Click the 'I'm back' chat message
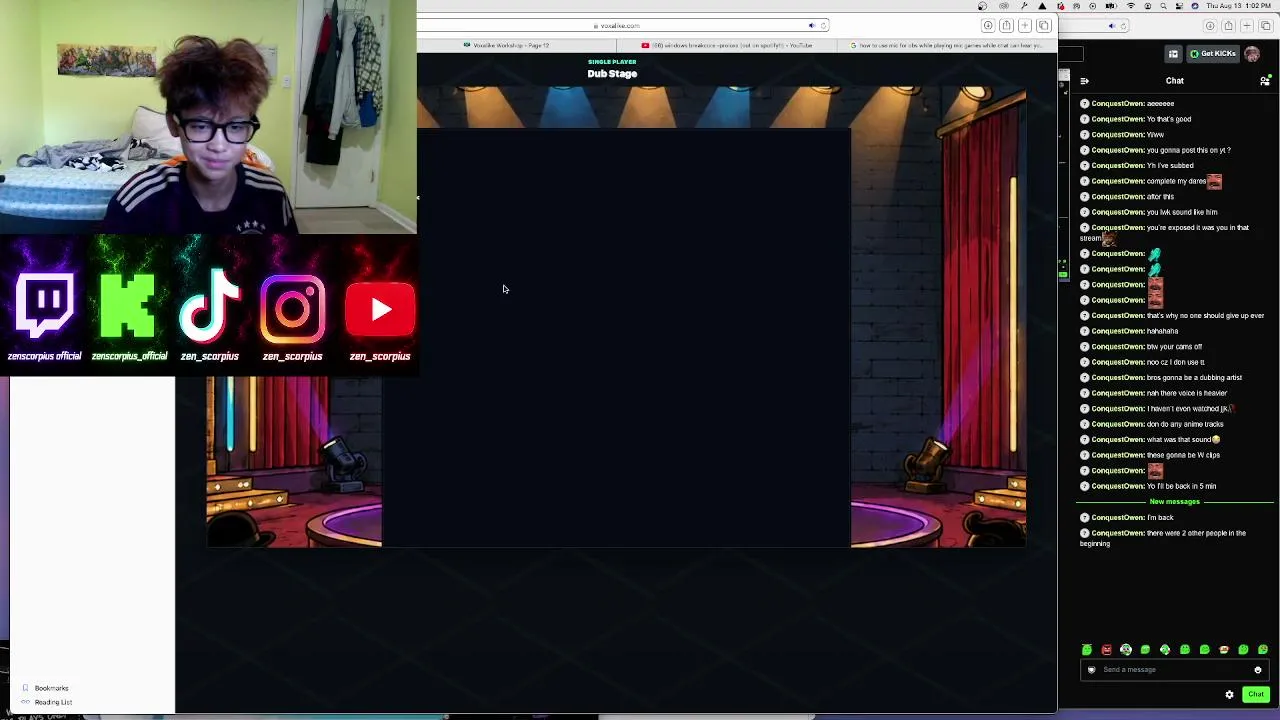 click(x=1160, y=518)
